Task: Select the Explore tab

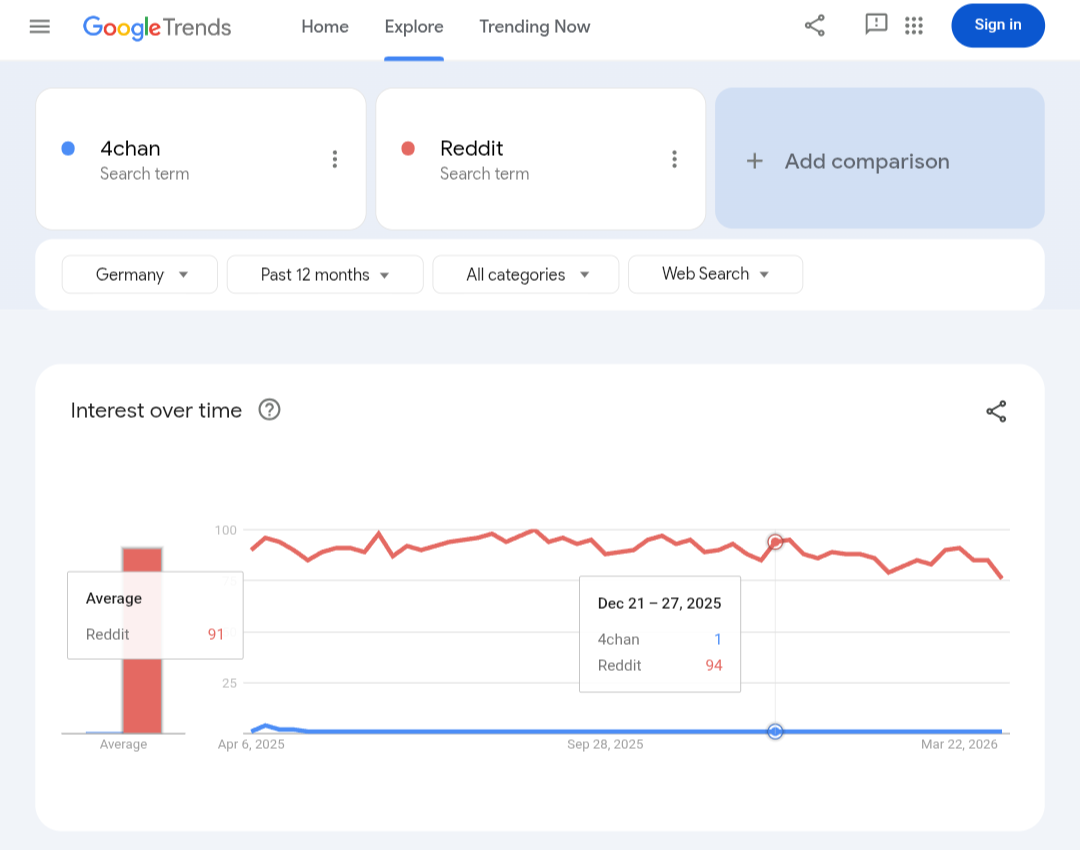Action: (414, 27)
